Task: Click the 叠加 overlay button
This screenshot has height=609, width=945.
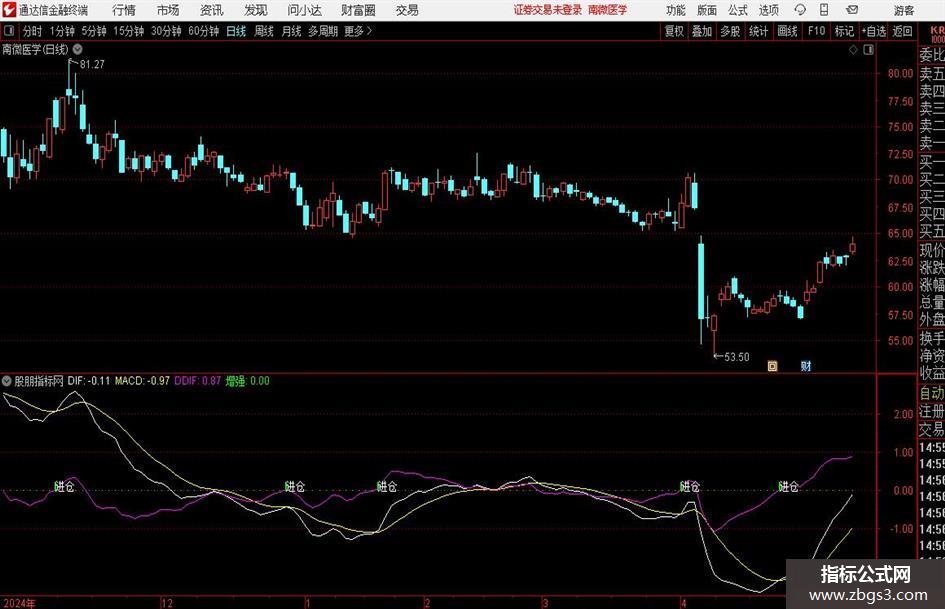Action: [x=702, y=31]
